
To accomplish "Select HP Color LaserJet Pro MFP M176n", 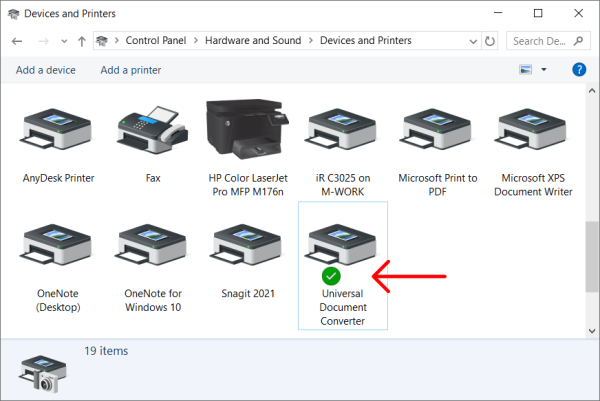I will [248, 131].
